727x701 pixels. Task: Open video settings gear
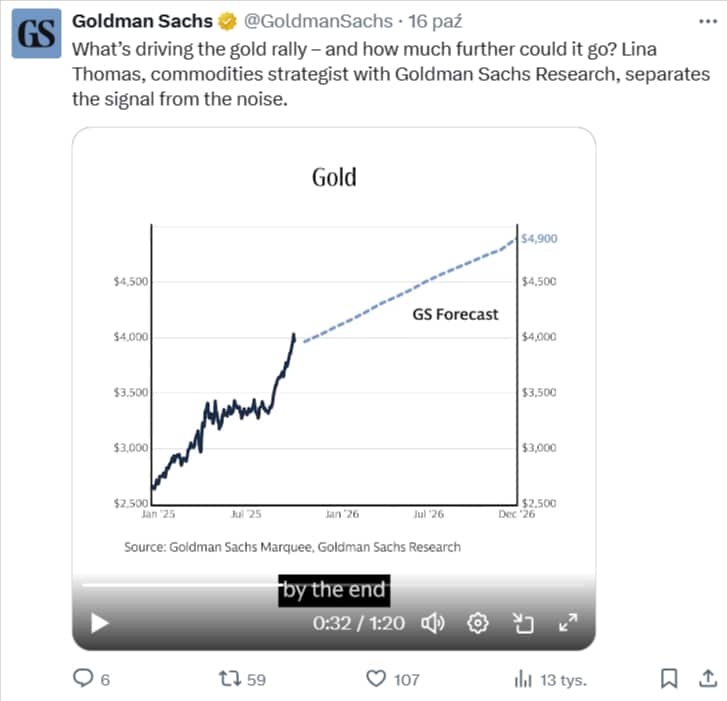pyautogui.click(x=478, y=623)
